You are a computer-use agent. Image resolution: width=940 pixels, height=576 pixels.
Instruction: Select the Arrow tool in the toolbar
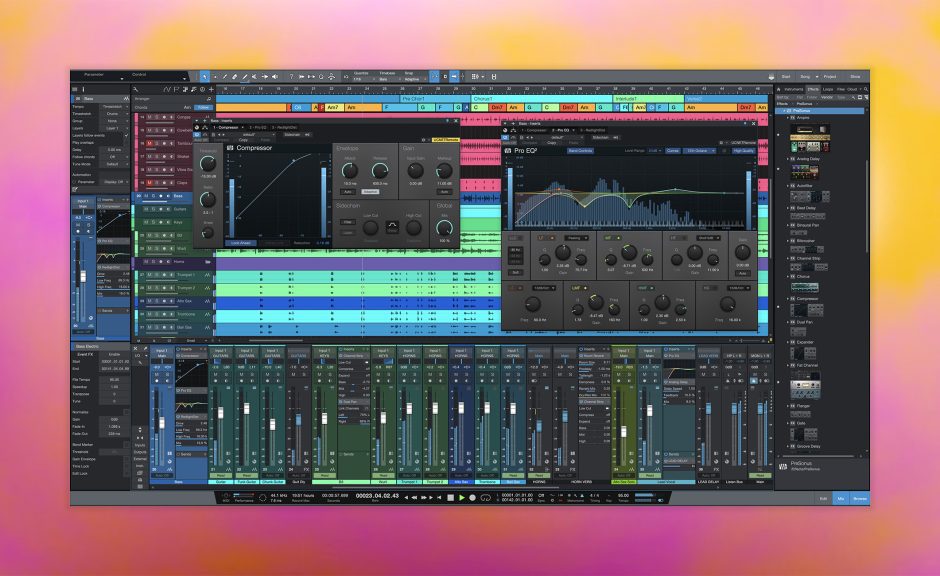[204, 74]
